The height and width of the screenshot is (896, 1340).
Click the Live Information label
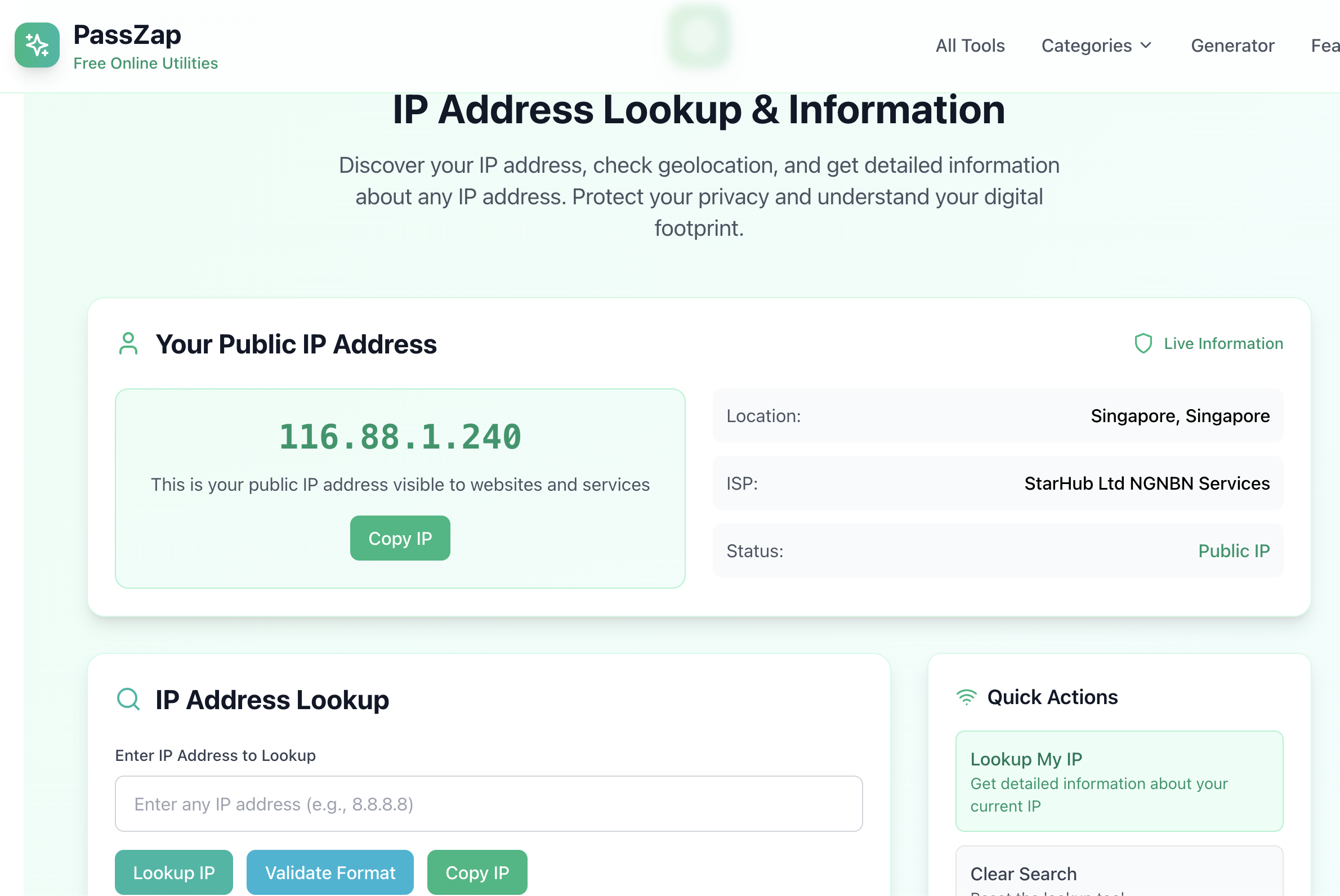click(1223, 343)
